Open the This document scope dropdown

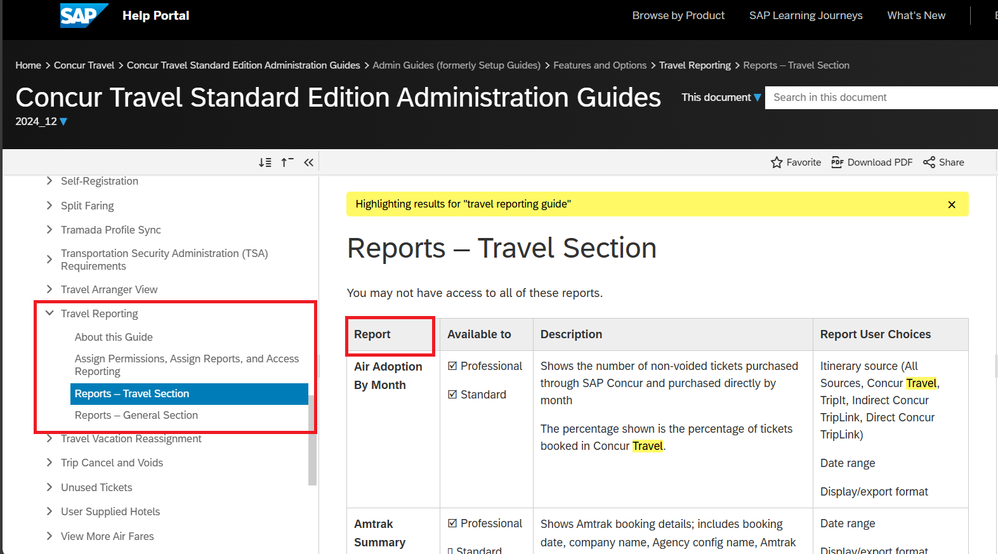[x=721, y=97]
